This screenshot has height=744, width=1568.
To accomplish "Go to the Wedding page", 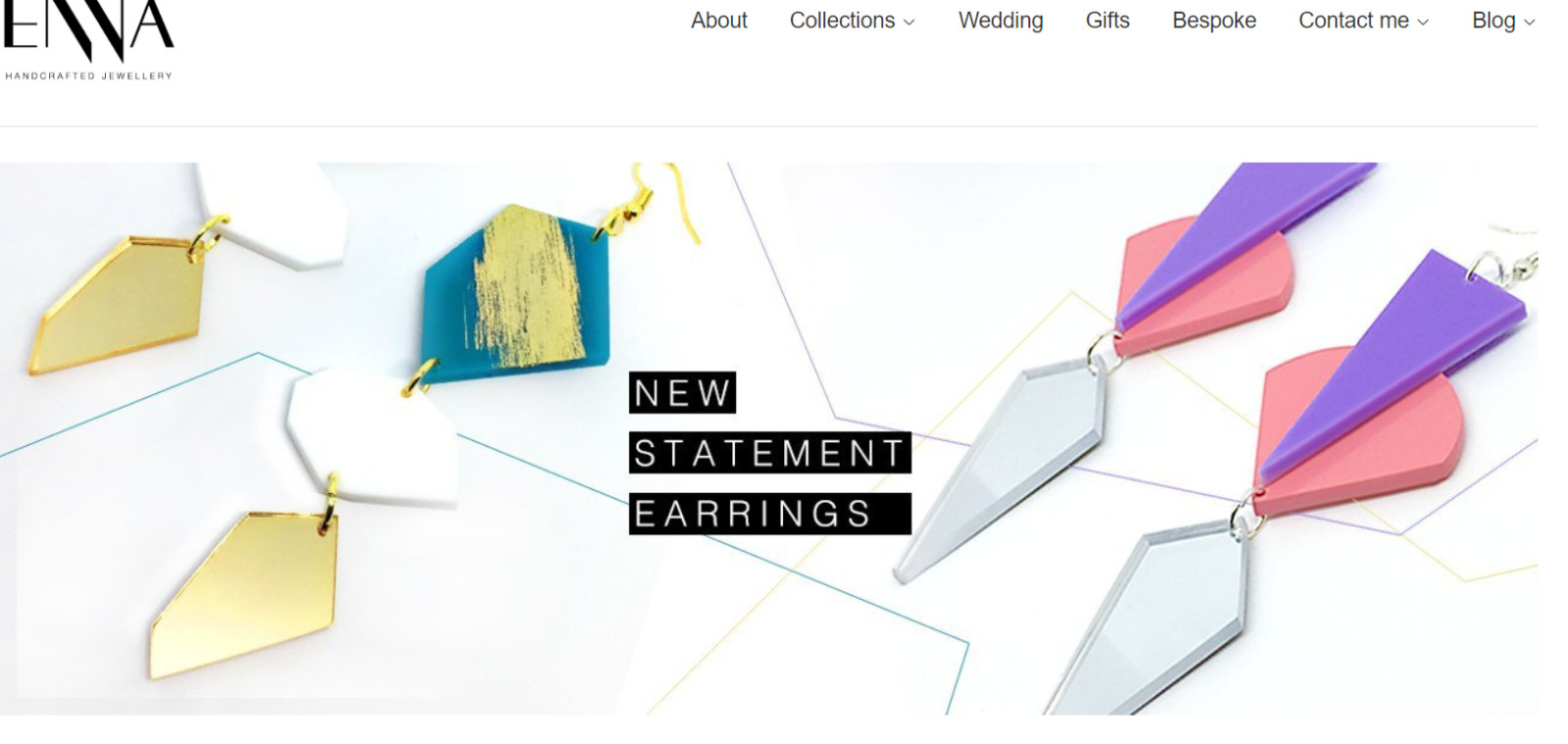I will 1001,21.
